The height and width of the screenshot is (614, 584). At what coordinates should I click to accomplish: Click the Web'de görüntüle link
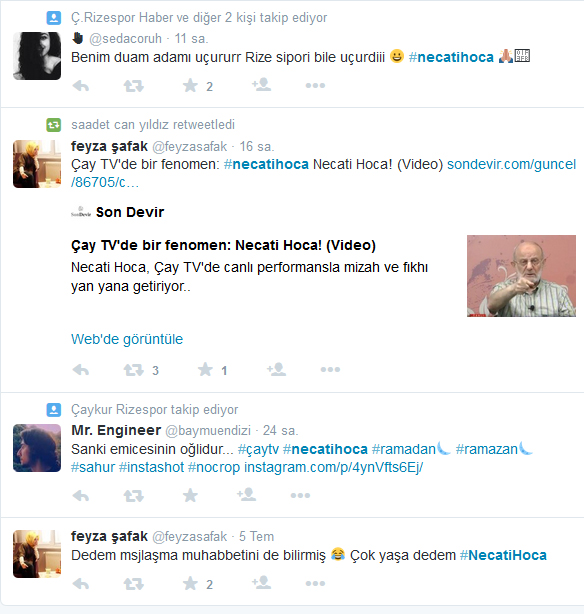127,339
